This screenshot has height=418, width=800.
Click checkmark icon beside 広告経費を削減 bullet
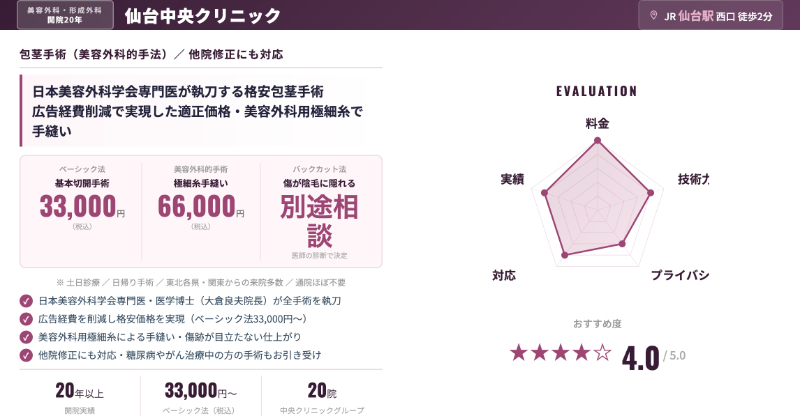tap(26, 318)
